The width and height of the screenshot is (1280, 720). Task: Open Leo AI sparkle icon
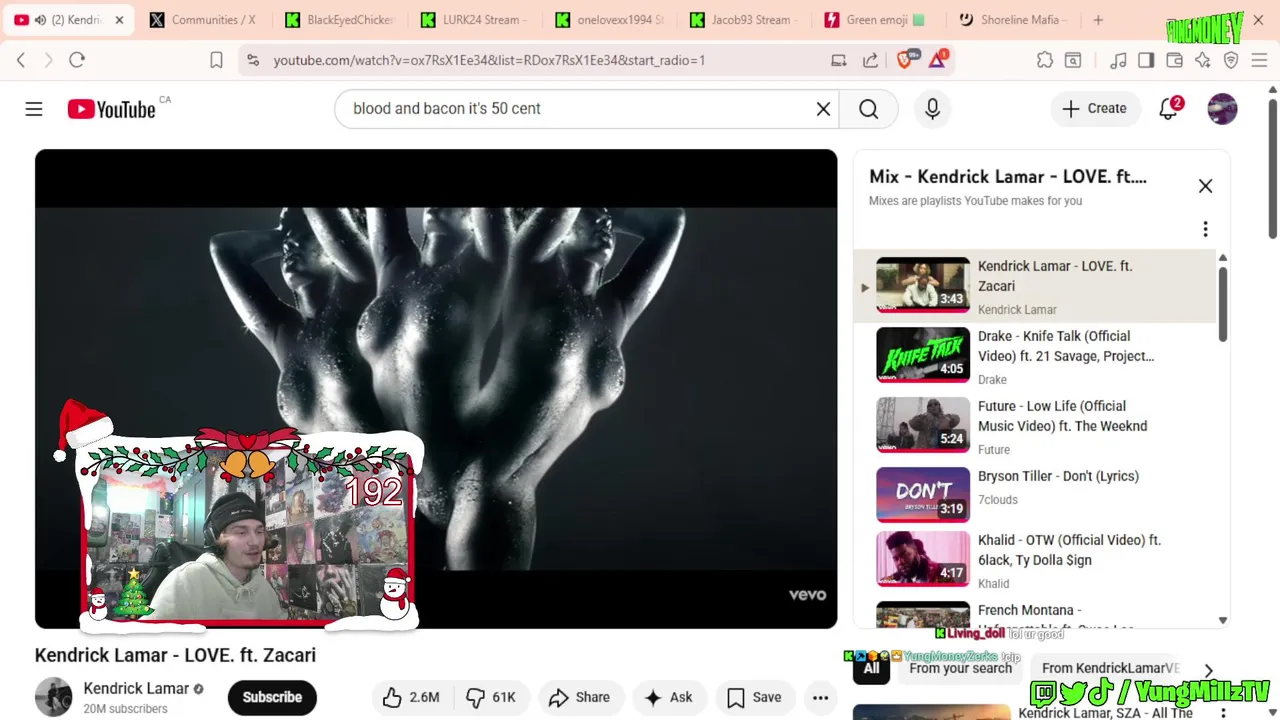[1203, 60]
